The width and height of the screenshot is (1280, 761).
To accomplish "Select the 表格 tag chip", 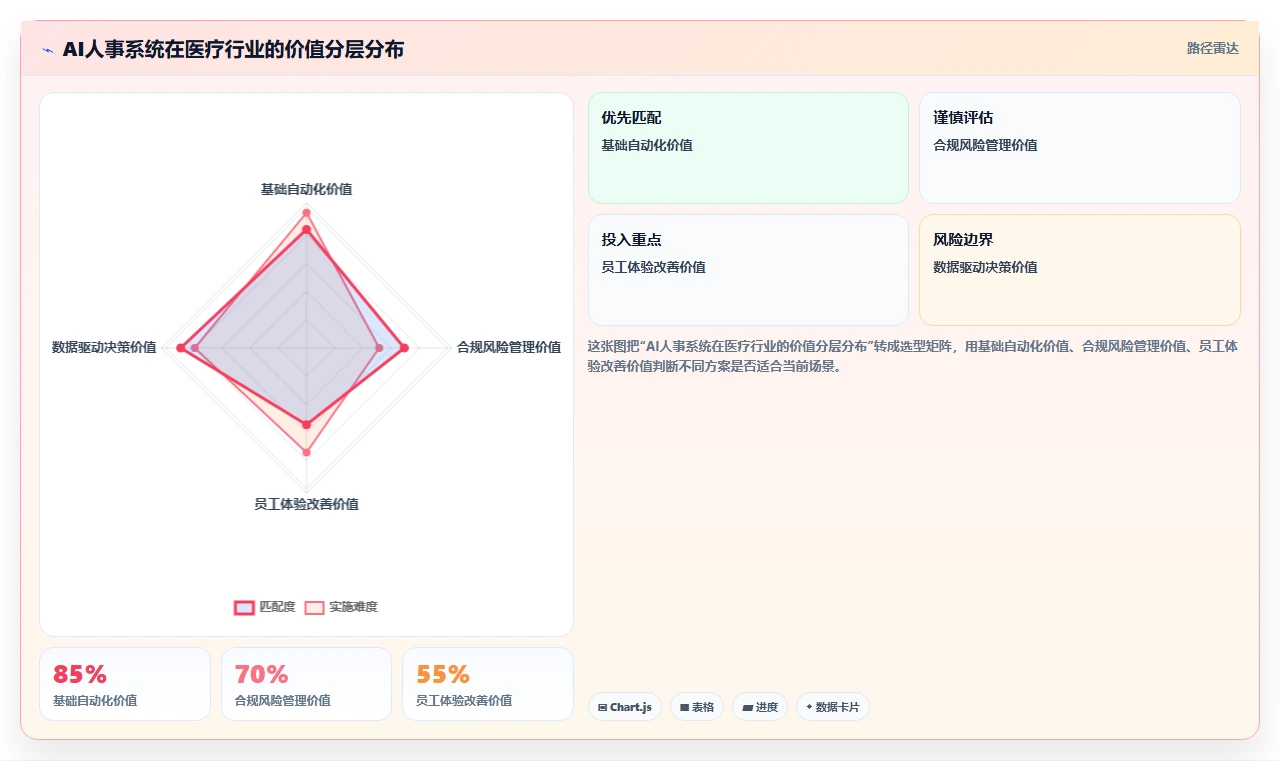I will tap(697, 707).
